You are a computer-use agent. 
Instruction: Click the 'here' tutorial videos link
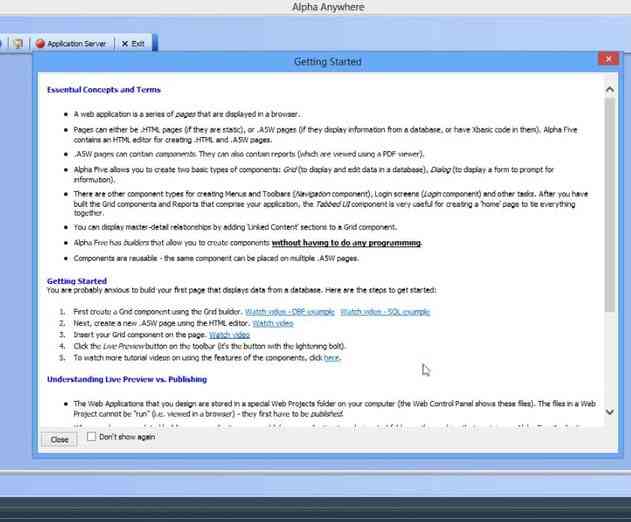[332, 358]
